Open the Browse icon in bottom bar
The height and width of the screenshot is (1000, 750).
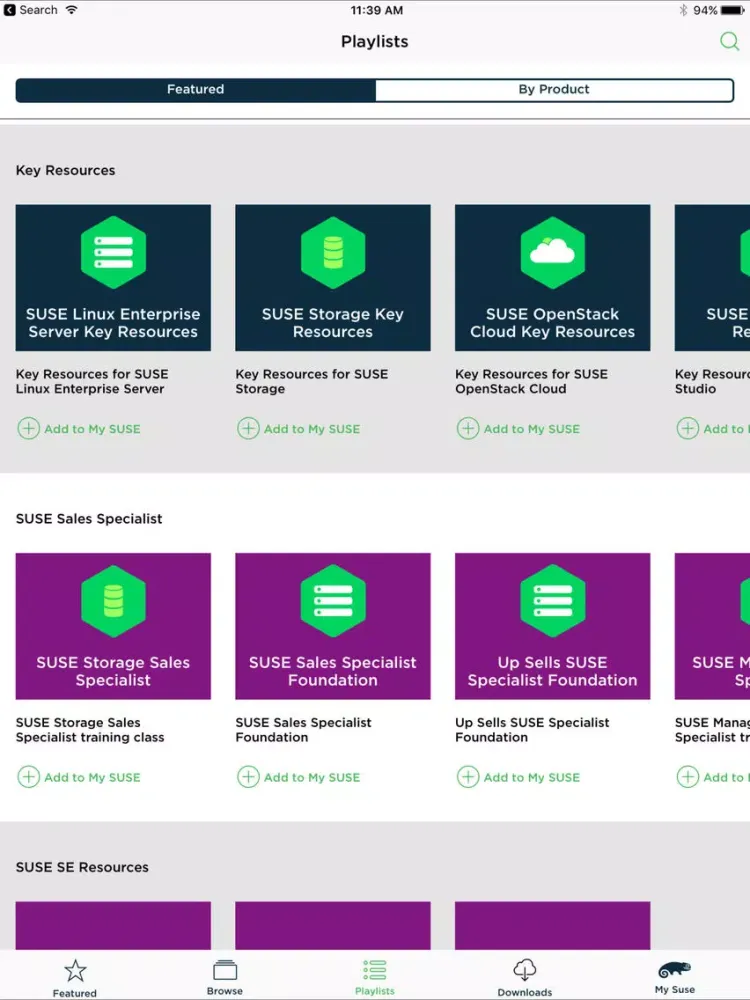[224, 970]
